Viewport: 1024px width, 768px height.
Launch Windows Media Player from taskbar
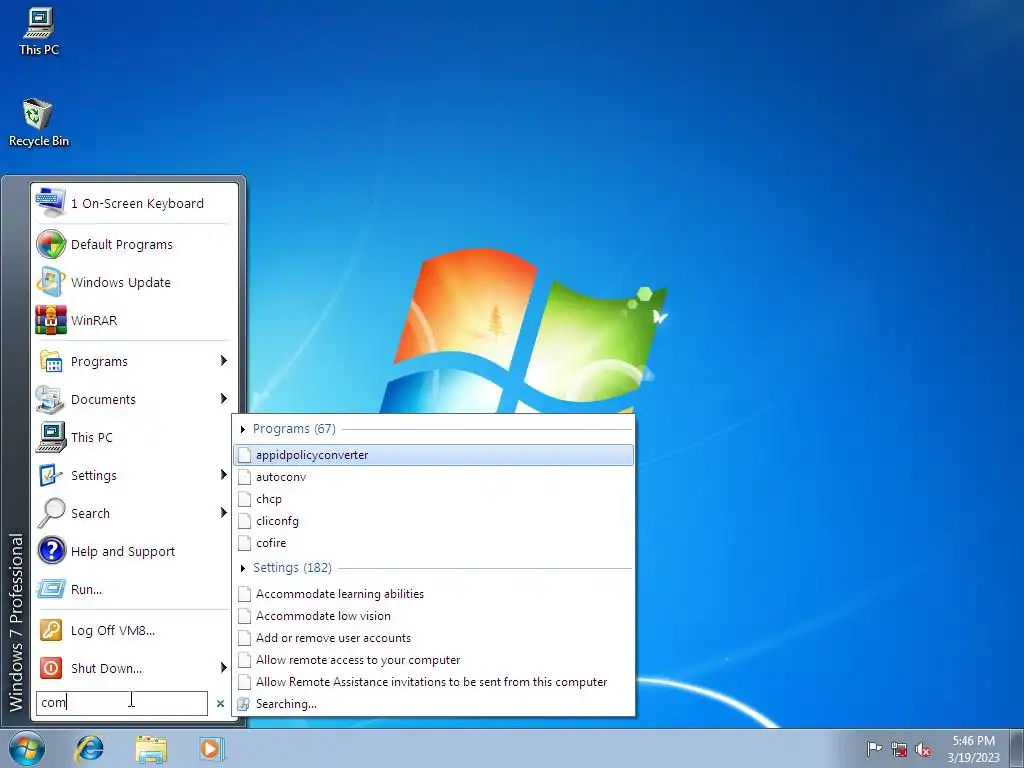coord(212,748)
